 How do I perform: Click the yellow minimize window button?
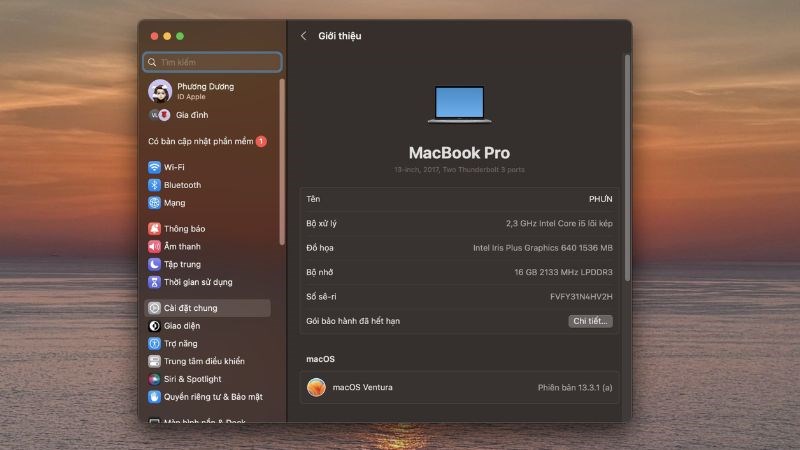click(x=167, y=36)
